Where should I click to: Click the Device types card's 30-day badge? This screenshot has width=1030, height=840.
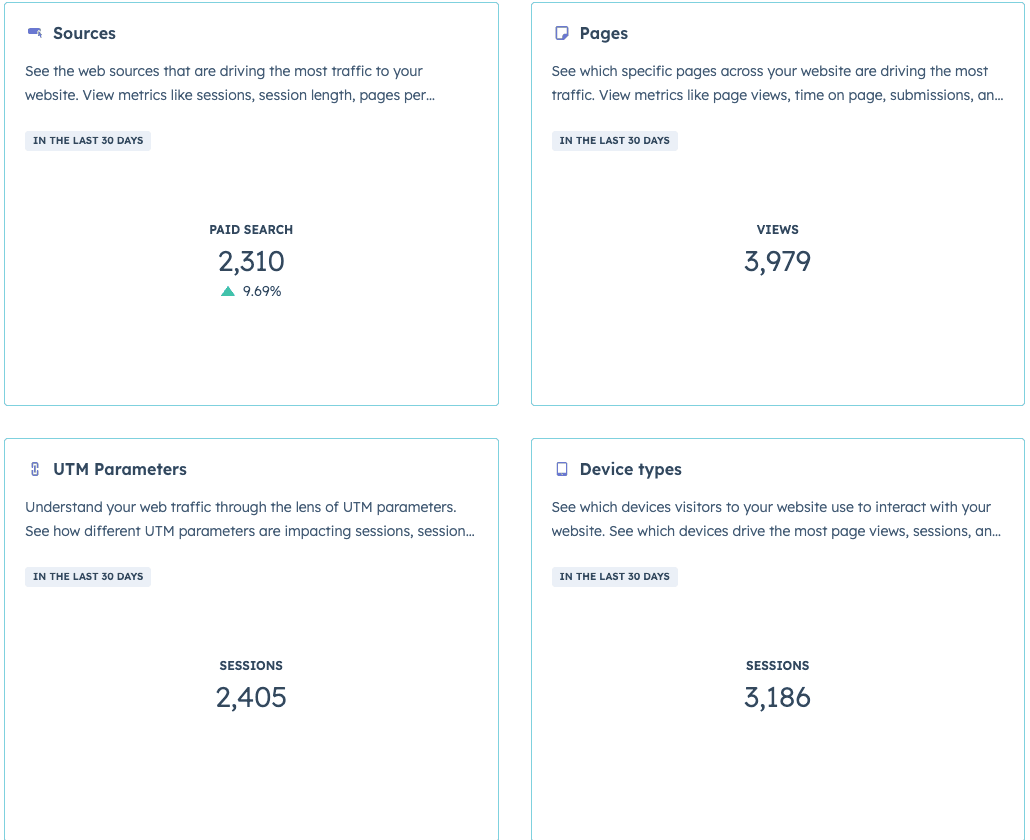pyautogui.click(x=615, y=577)
